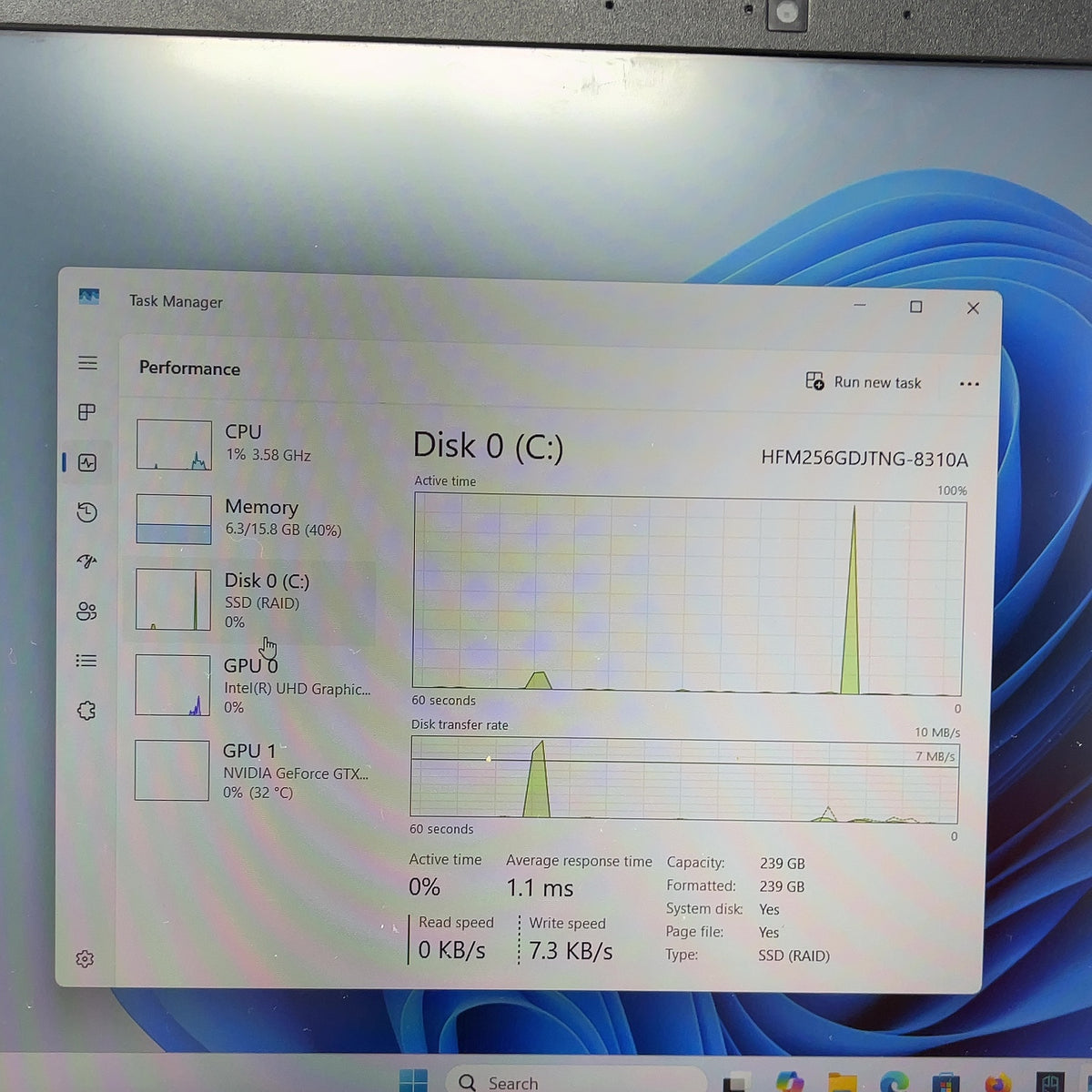Open the Task Manager hamburger navigation menu

pyautogui.click(x=87, y=363)
